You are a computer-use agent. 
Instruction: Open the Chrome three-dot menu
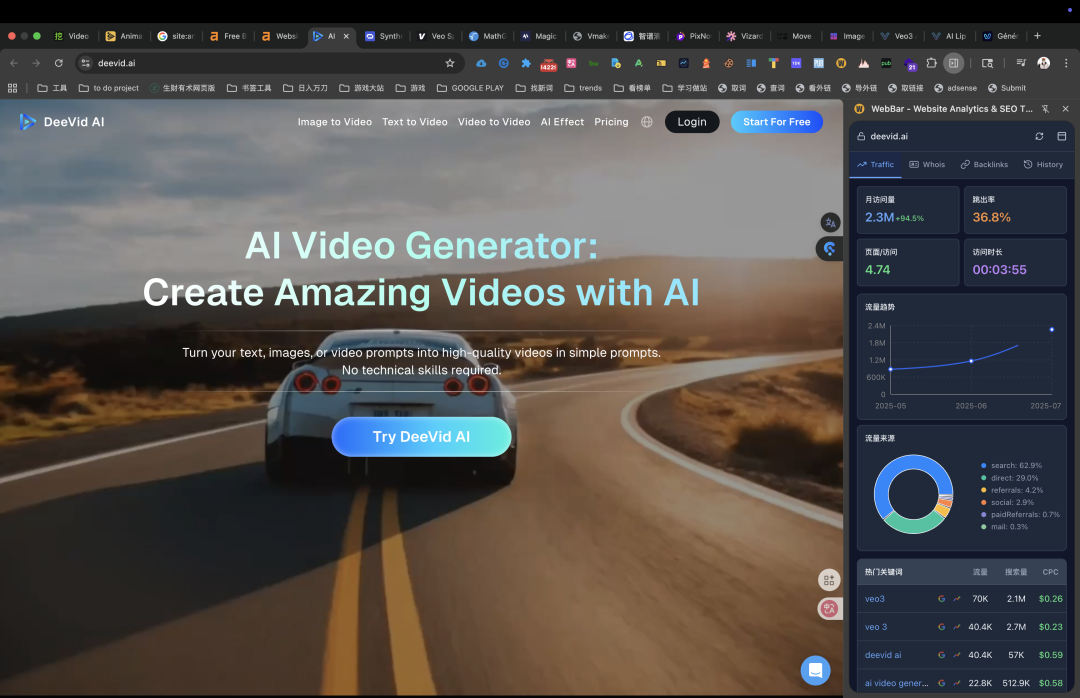coord(1066,63)
